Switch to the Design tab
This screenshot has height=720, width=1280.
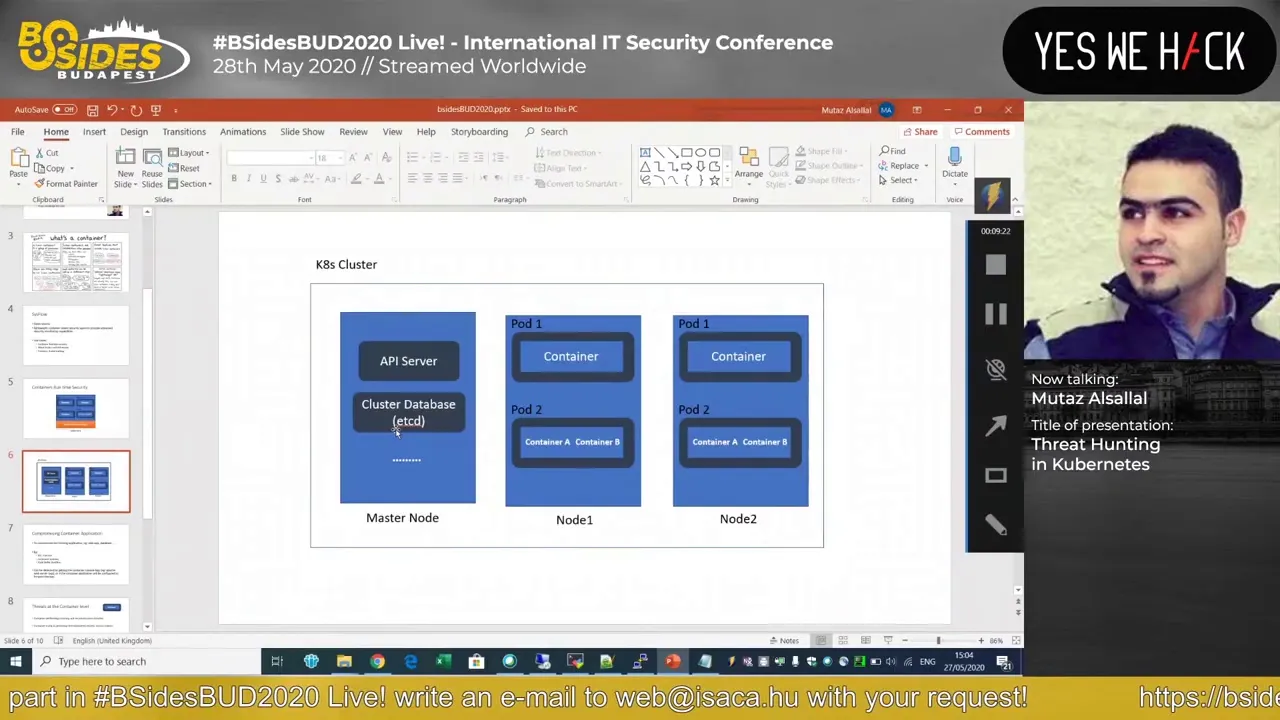(134, 132)
